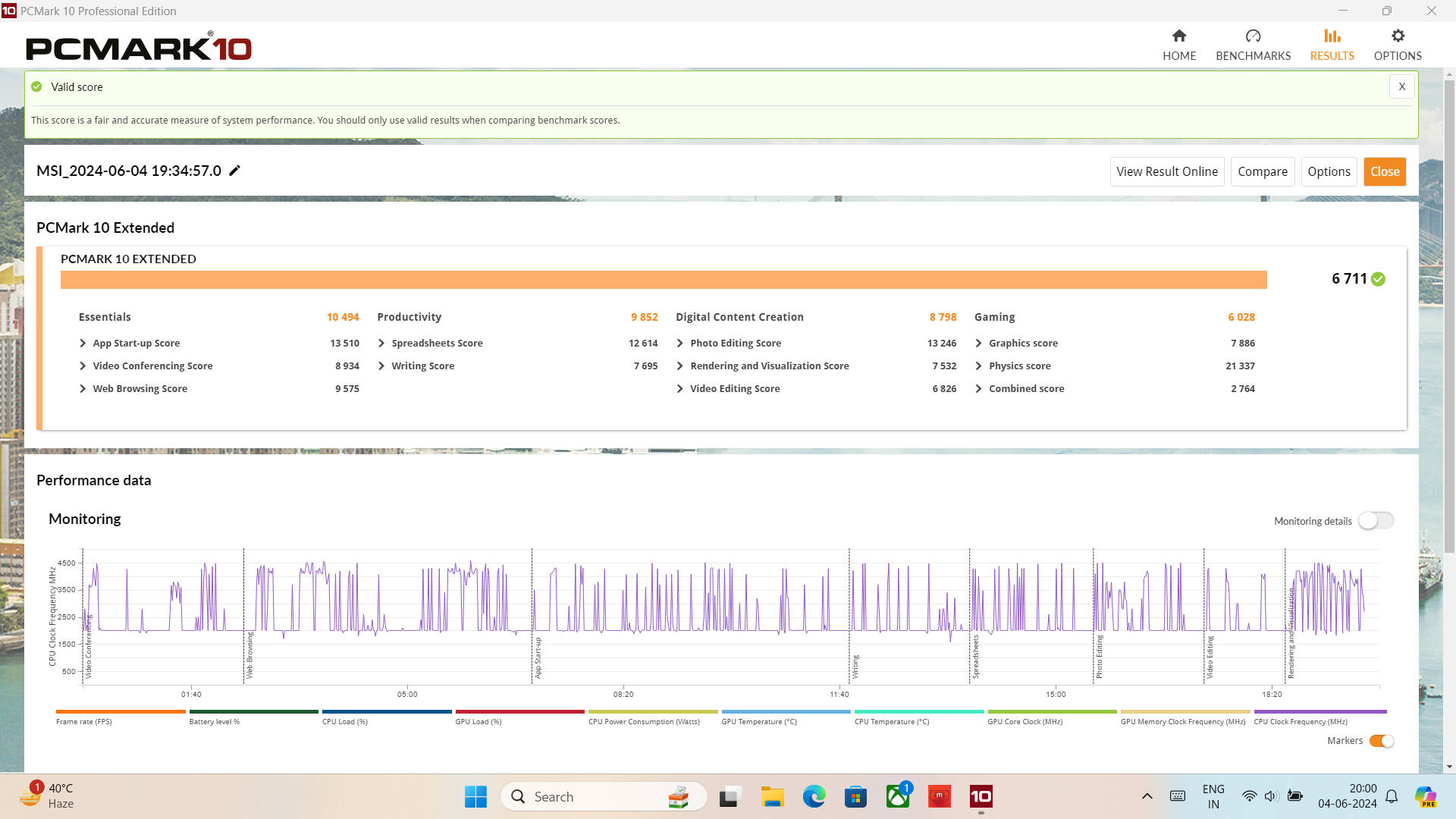Open the BENCHMARKS tab
1456x819 pixels.
coord(1253,45)
